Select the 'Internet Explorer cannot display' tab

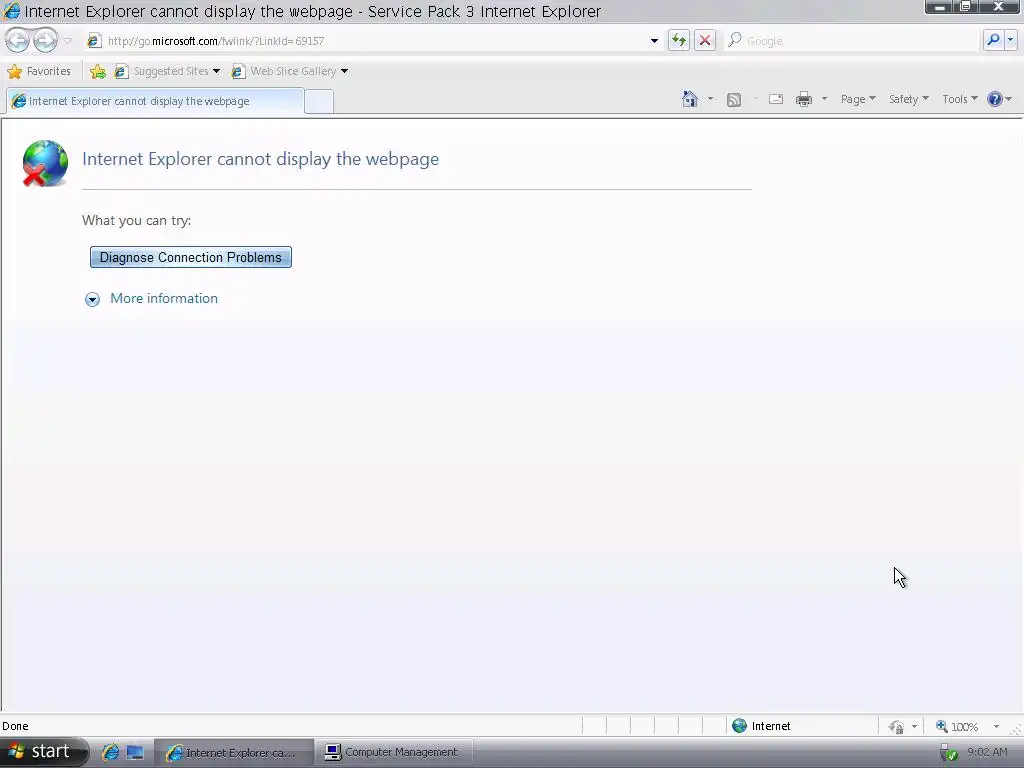point(155,101)
